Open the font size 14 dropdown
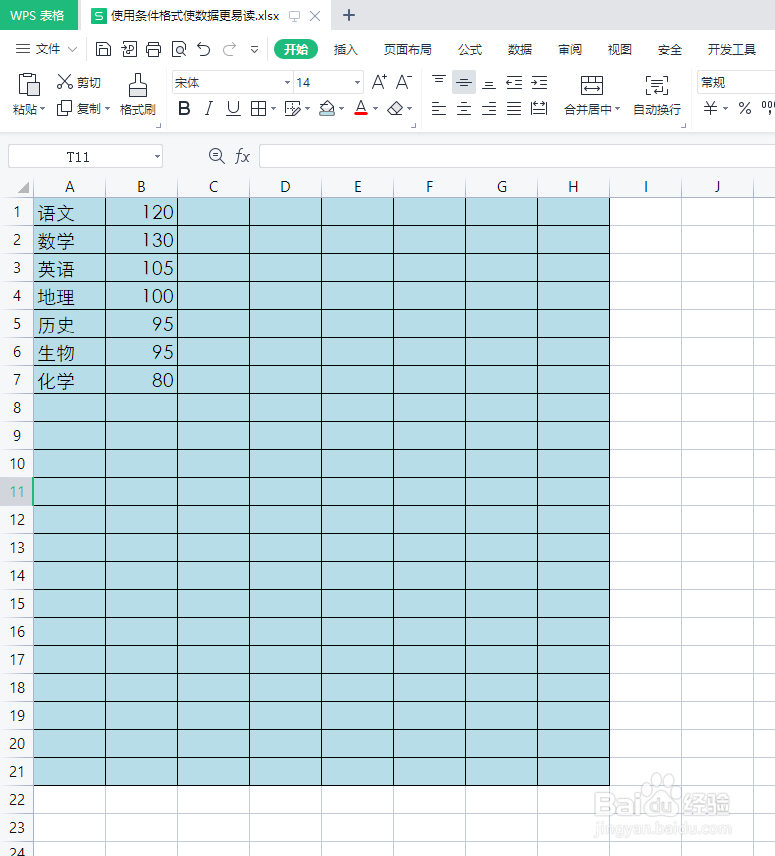The image size is (775, 856). [x=357, y=82]
